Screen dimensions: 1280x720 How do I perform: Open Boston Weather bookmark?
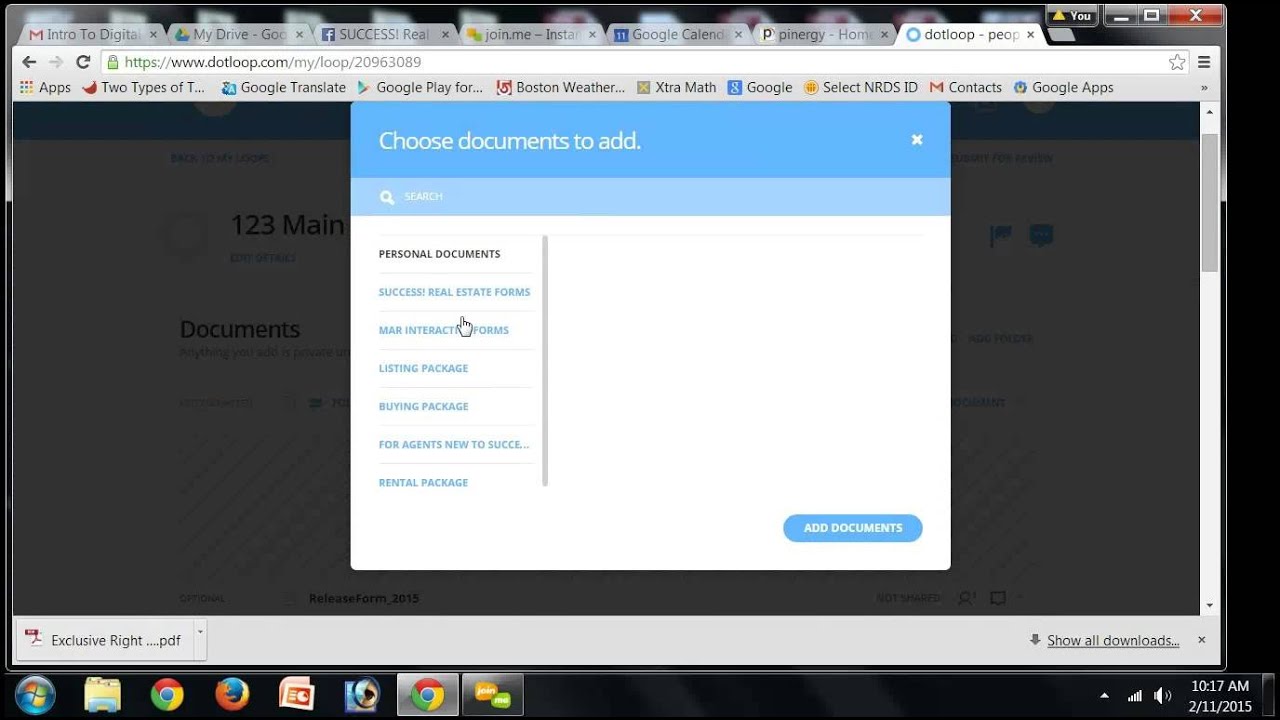pos(561,88)
